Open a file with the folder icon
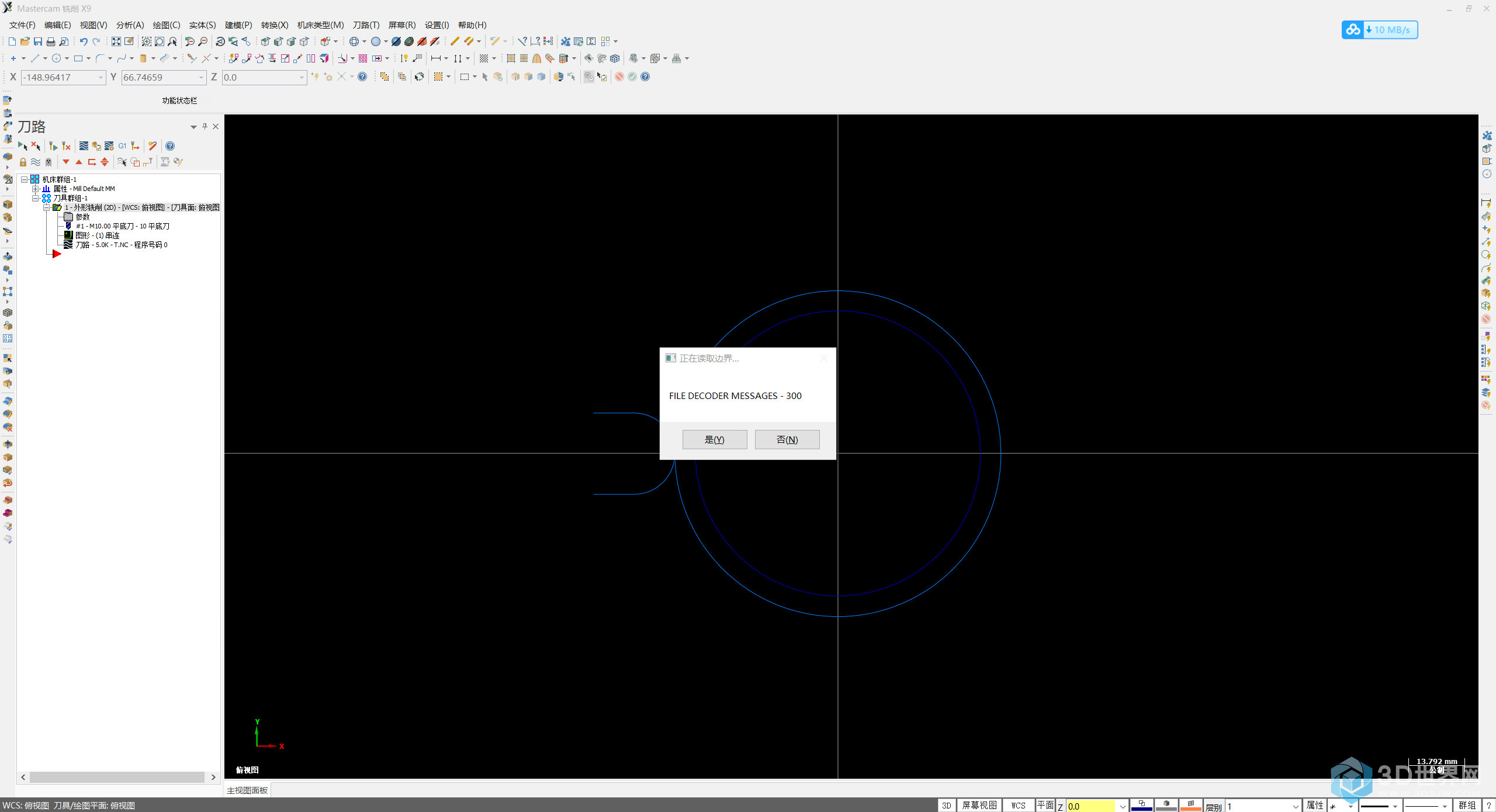Viewport: 1496px width, 812px height. [25, 41]
